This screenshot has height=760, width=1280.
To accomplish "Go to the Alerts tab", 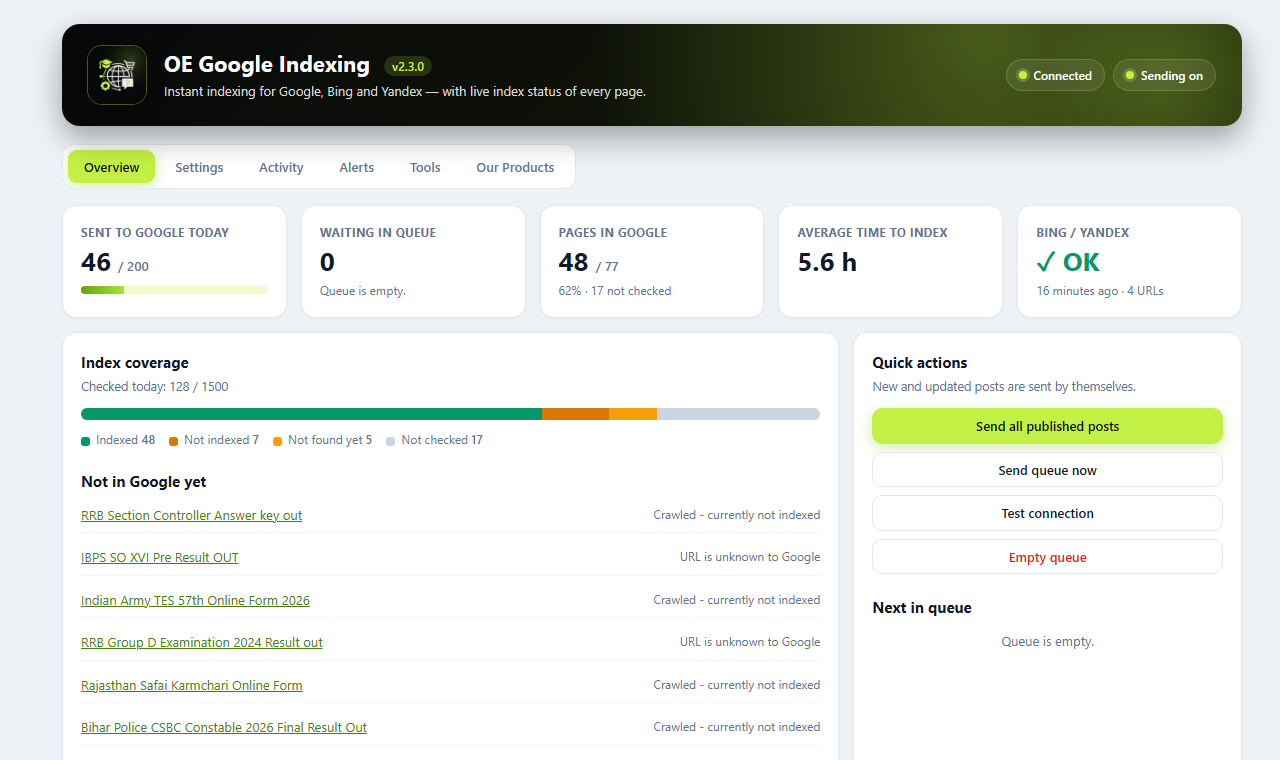I will click(x=356, y=167).
